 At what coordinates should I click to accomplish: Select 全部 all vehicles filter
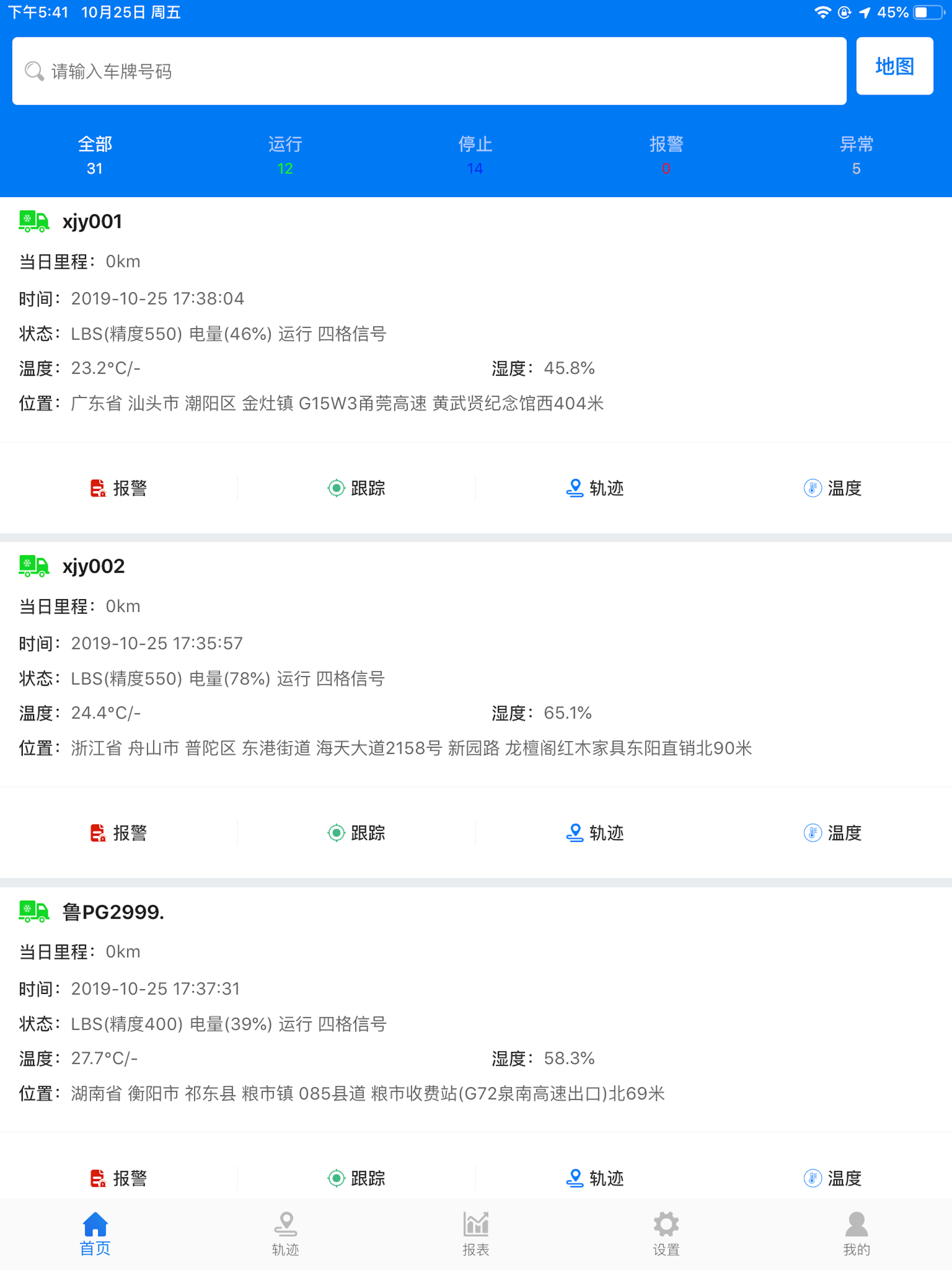(95, 155)
